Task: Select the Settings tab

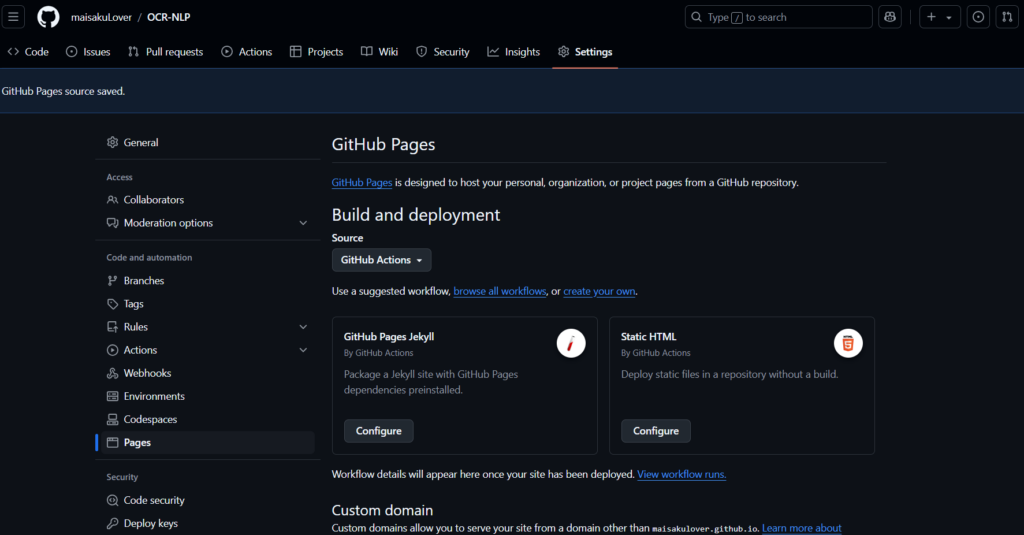Action: tap(585, 52)
